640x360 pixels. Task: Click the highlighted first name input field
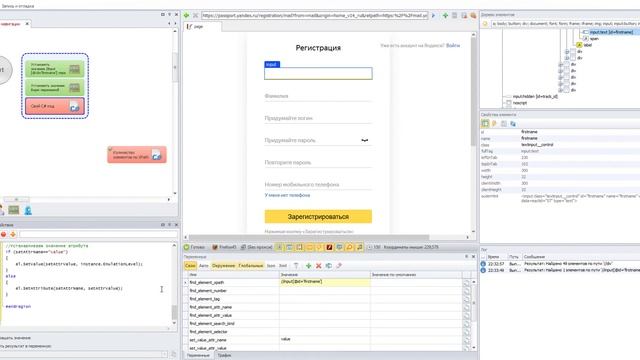318,73
